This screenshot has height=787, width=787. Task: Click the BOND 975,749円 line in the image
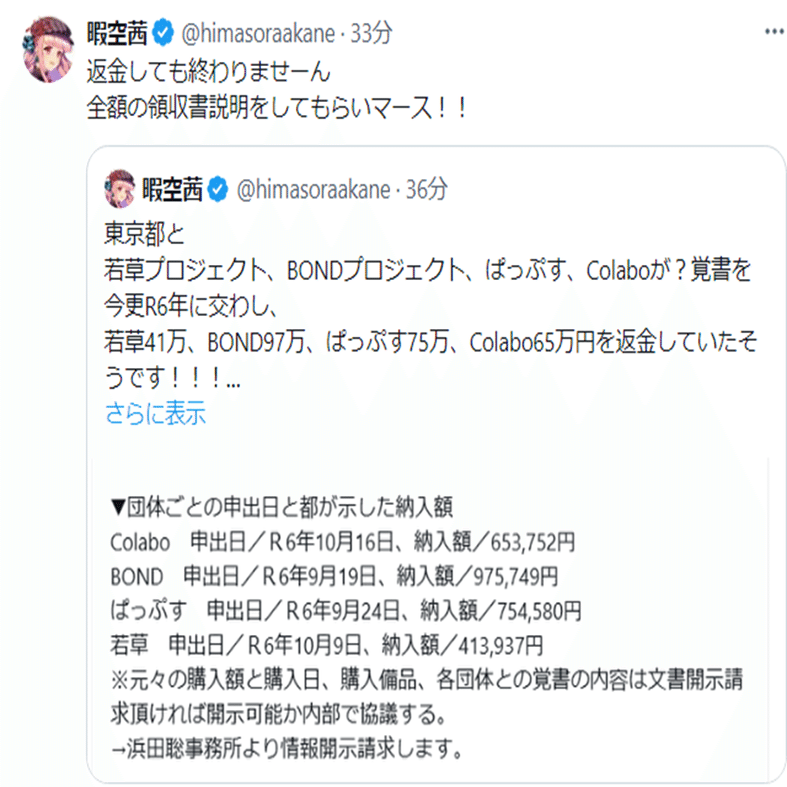(335, 575)
